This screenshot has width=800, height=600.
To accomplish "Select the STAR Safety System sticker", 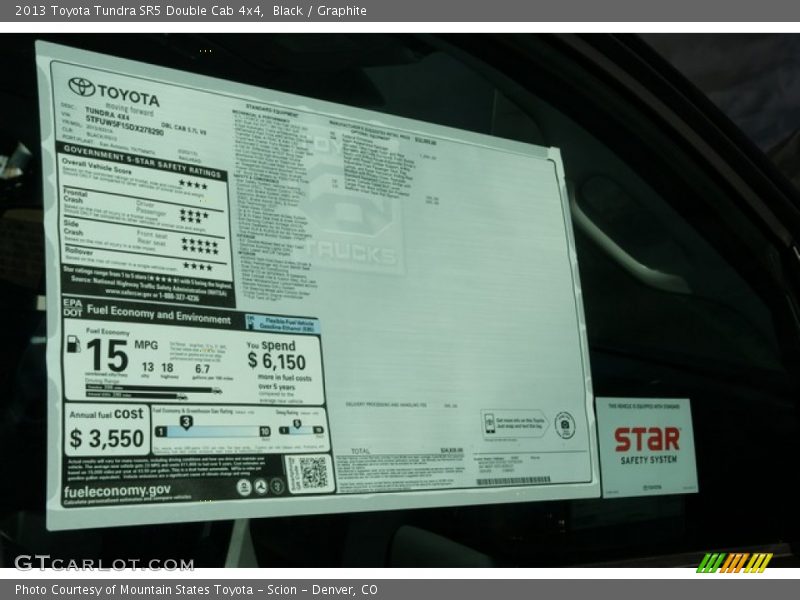I will pos(646,446).
